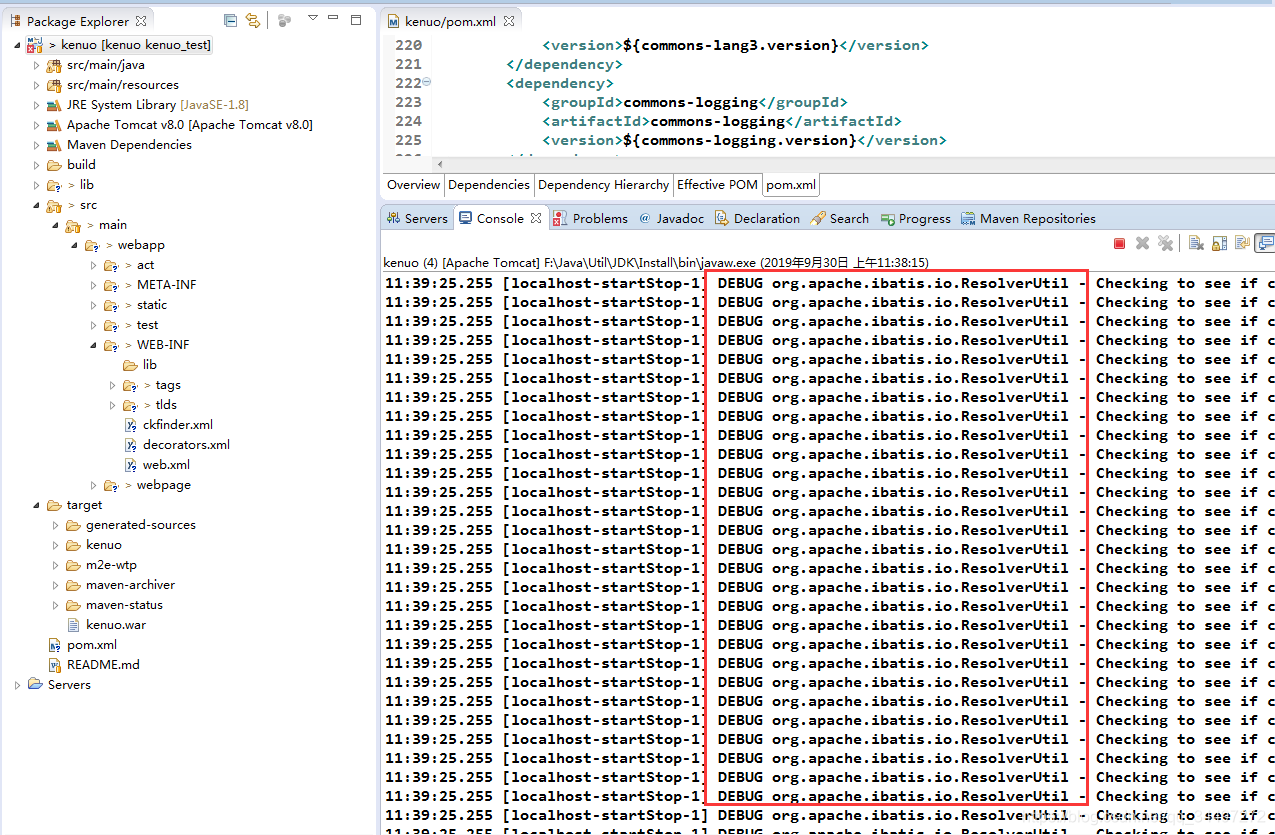
Task: Terminate the running Tomcat server
Action: (1120, 243)
